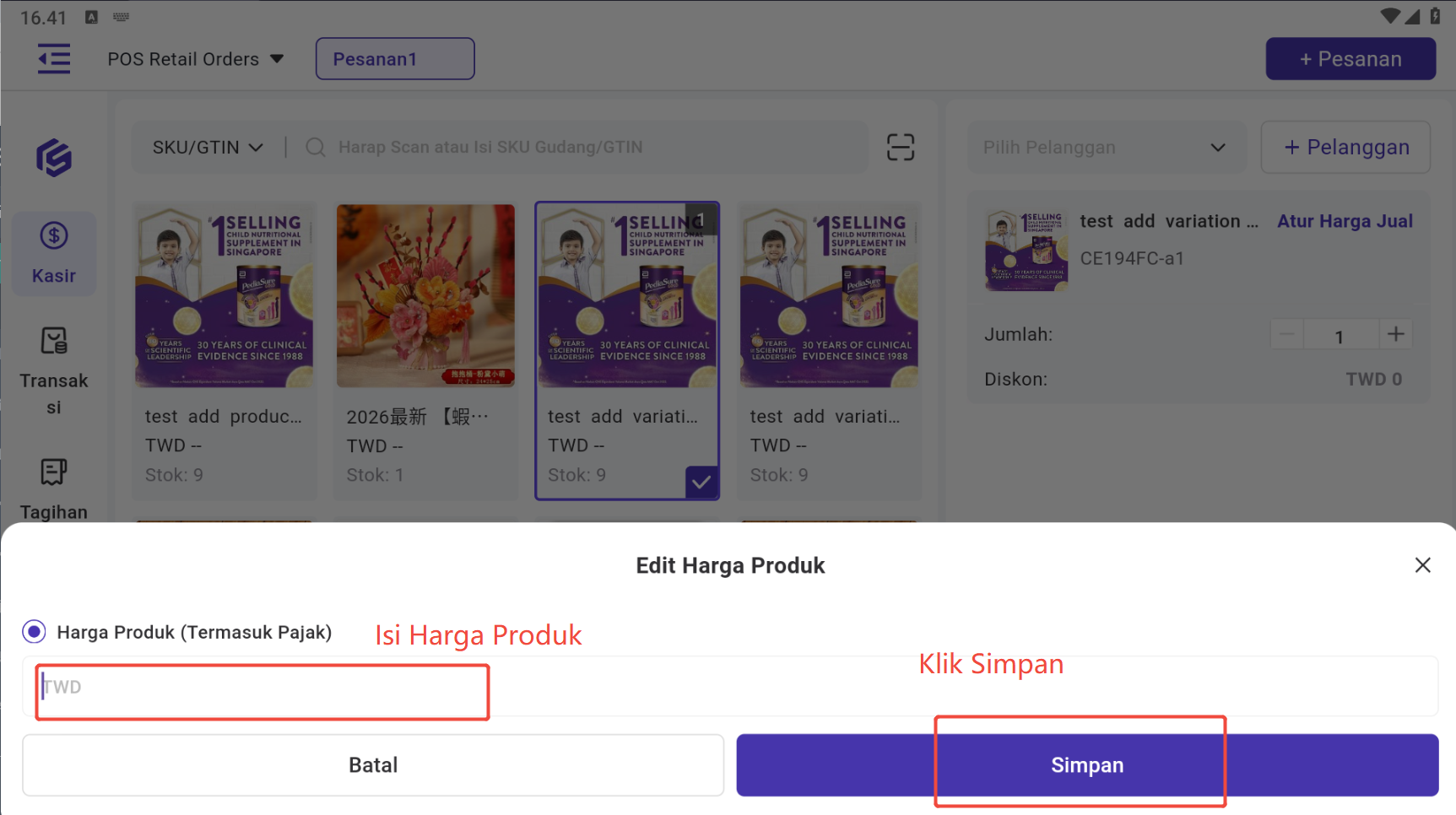This screenshot has height=815, width=1456.
Task: Select Harga Produk (Termasuk Pajak) radio
Action: point(35,632)
